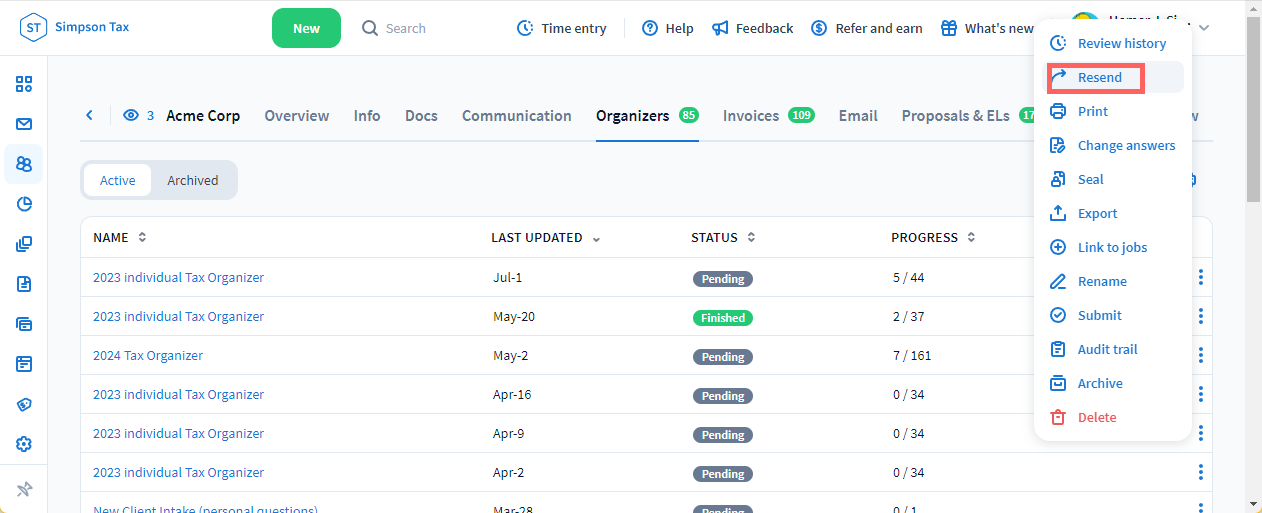Image resolution: width=1262 pixels, height=513 pixels.
Task: Switch to the Invoices tab
Action: 751,115
